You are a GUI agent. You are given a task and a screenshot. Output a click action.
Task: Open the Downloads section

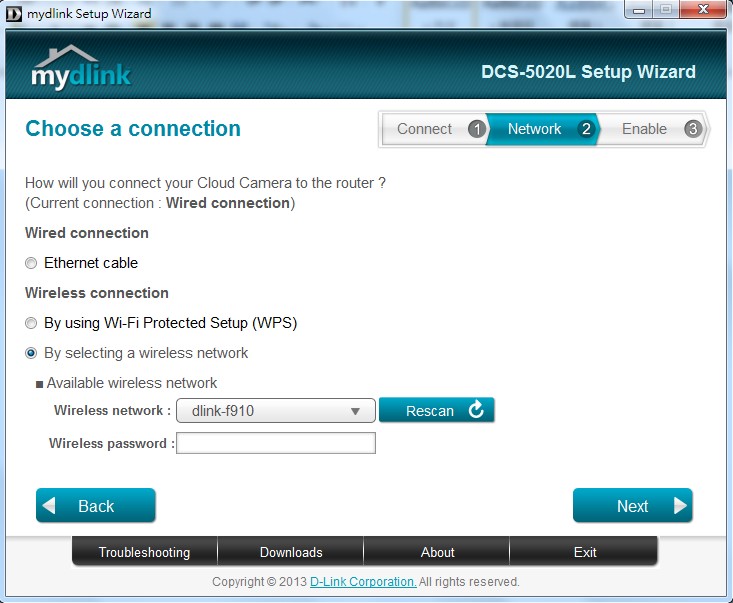[x=291, y=552]
